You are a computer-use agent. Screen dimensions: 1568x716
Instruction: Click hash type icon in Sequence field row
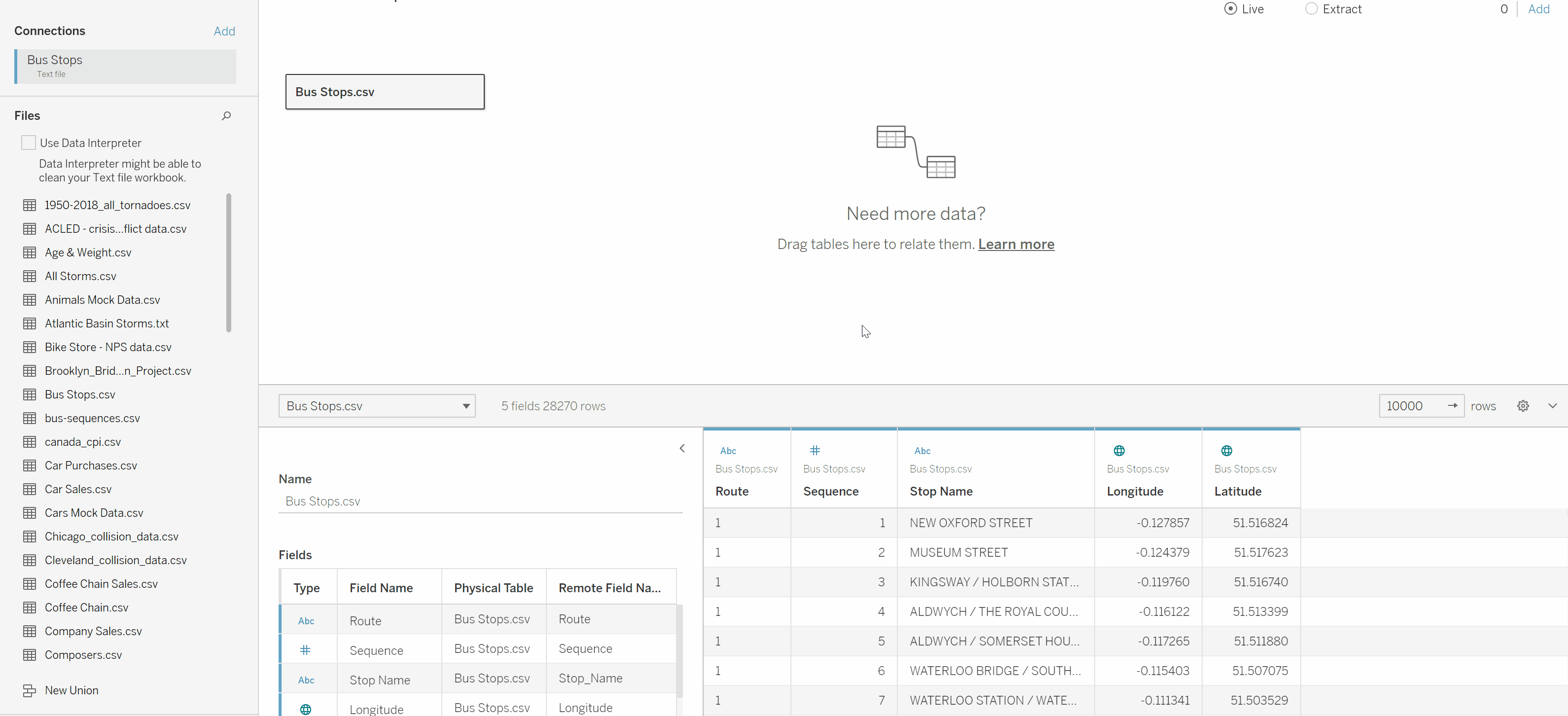[x=306, y=650]
